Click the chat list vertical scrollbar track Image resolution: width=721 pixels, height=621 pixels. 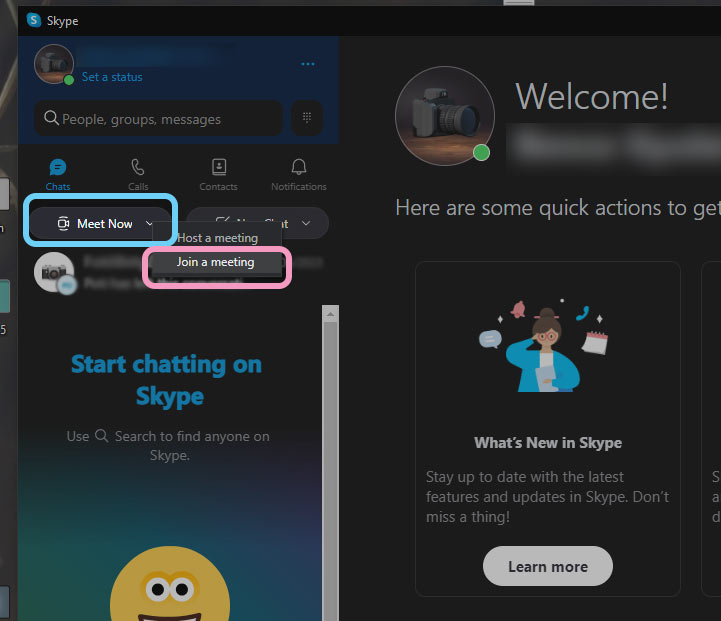pyautogui.click(x=330, y=471)
